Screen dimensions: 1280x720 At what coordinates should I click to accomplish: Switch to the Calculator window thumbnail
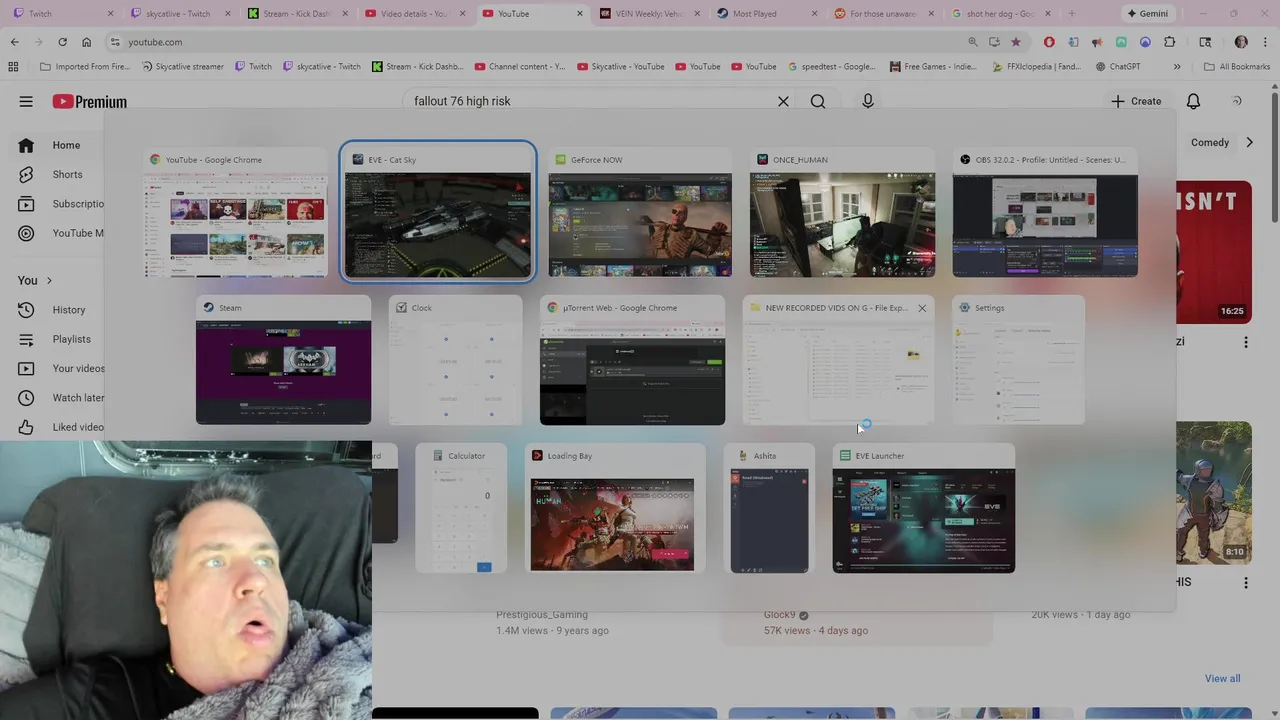[461, 508]
